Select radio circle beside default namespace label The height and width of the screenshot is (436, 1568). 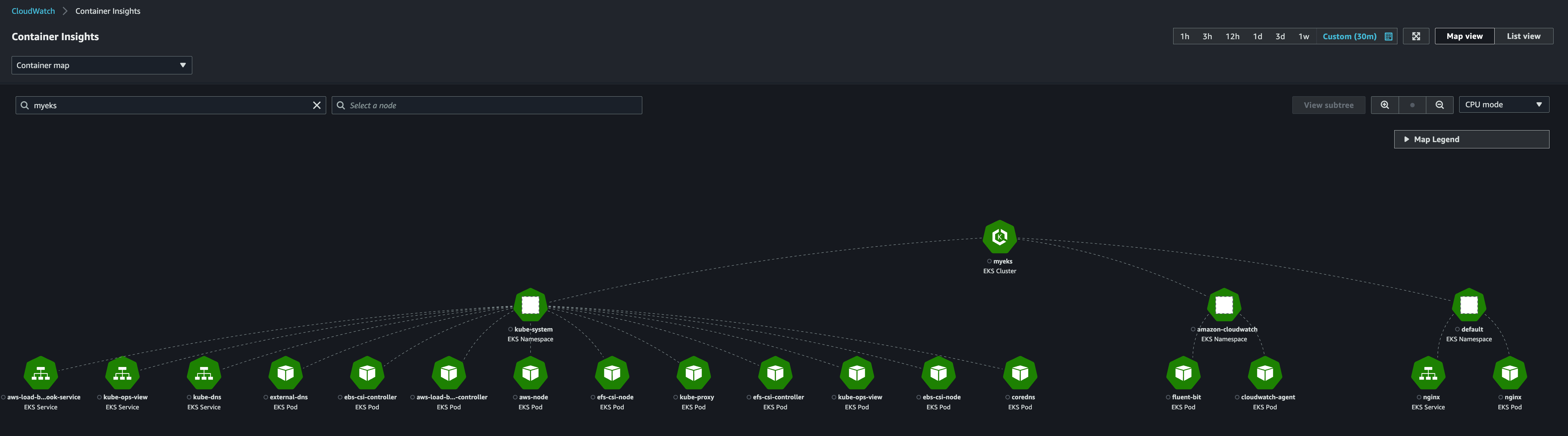pos(1457,329)
